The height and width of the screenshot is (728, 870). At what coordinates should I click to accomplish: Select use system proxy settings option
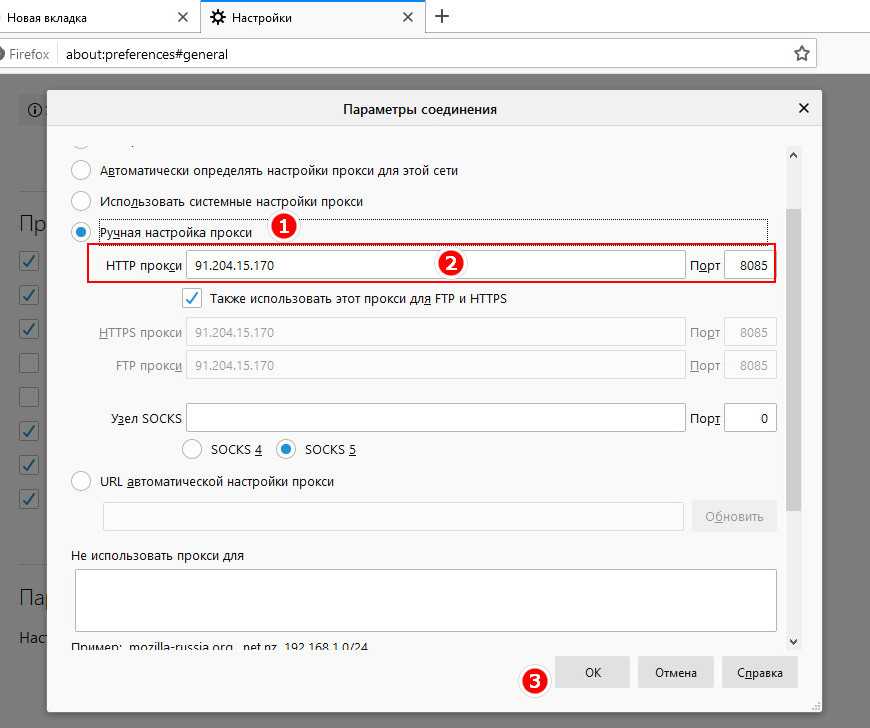click(82, 201)
